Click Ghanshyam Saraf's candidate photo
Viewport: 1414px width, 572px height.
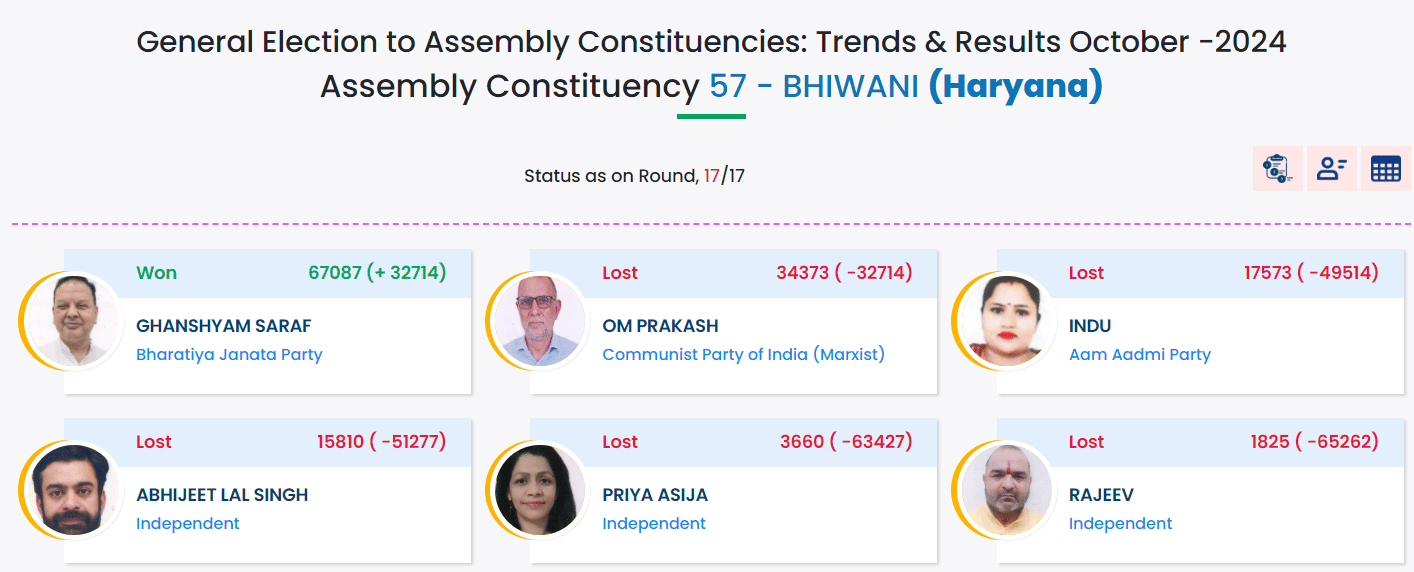[x=72, y=322]
